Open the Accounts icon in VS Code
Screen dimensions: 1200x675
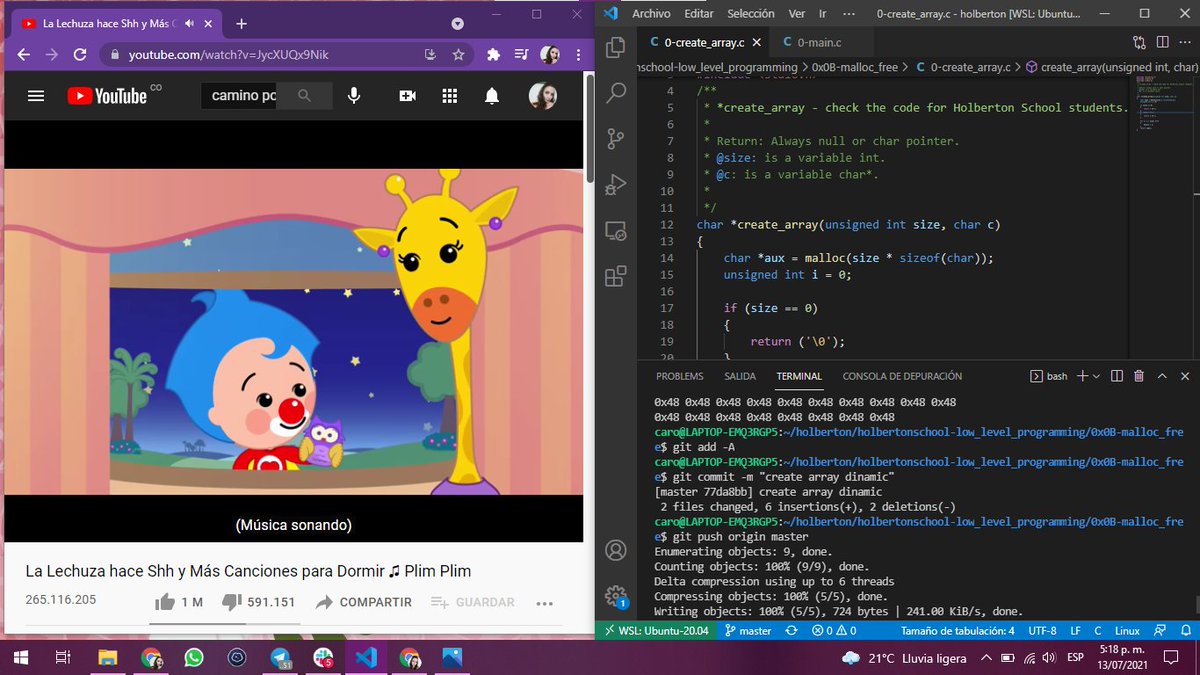tap(616, 550)
